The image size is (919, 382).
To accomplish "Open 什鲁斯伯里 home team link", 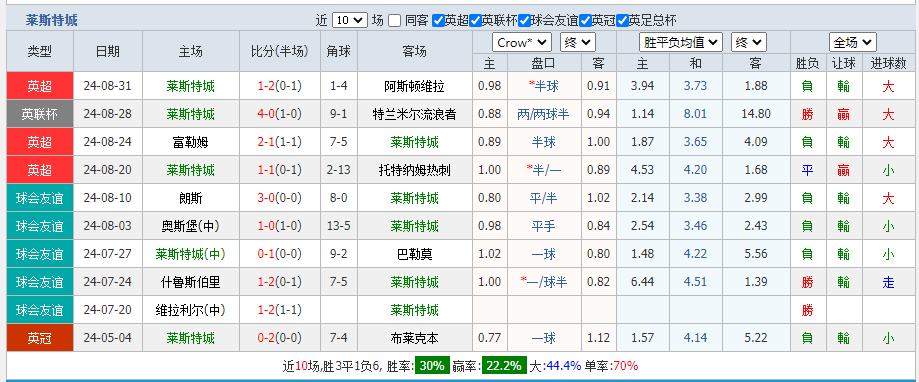I will pos(190,282).
